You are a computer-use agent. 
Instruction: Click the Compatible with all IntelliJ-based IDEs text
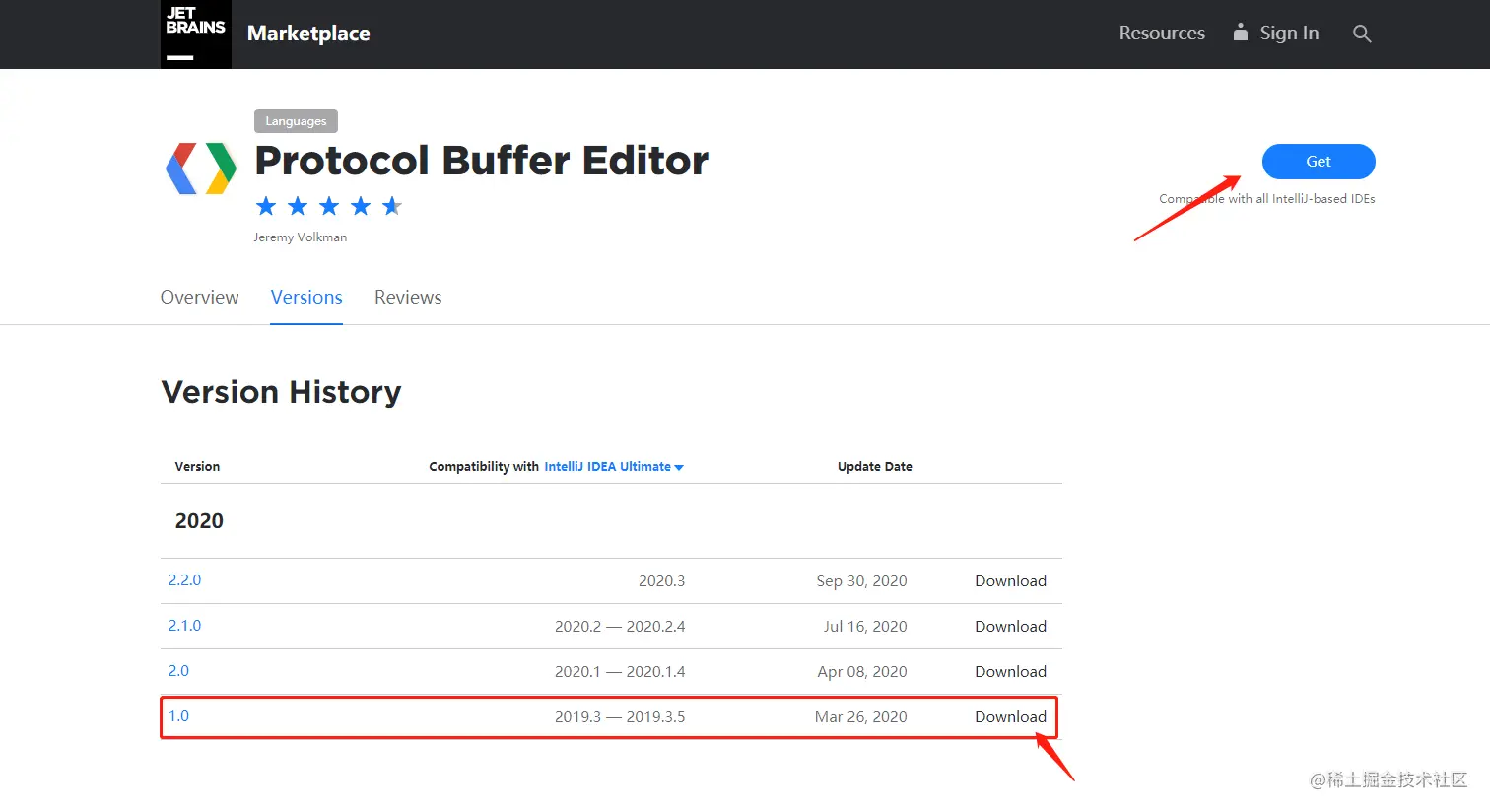[1267, 199]
